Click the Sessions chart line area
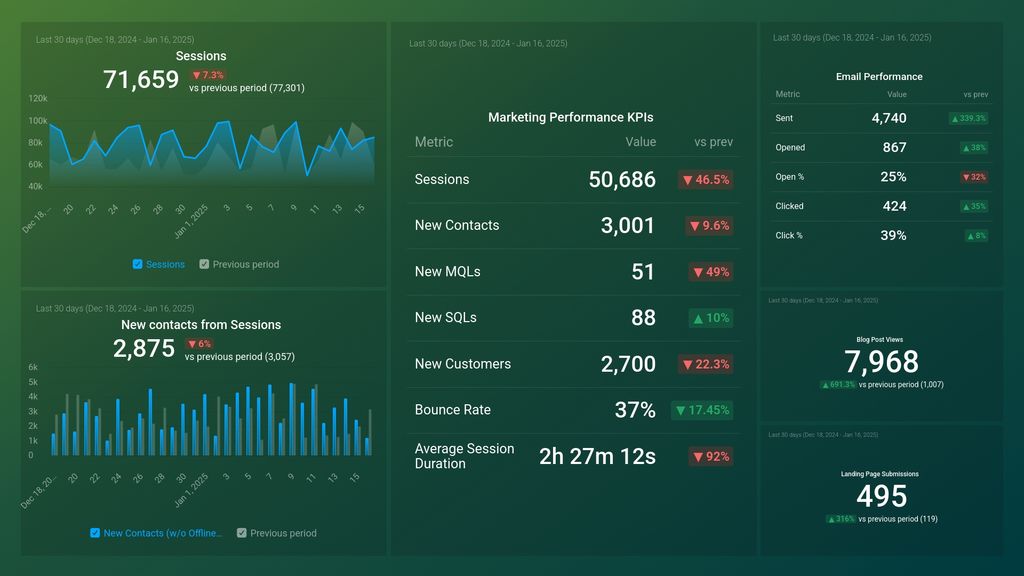Screen dimensions: 1024x576 [212, 152]
